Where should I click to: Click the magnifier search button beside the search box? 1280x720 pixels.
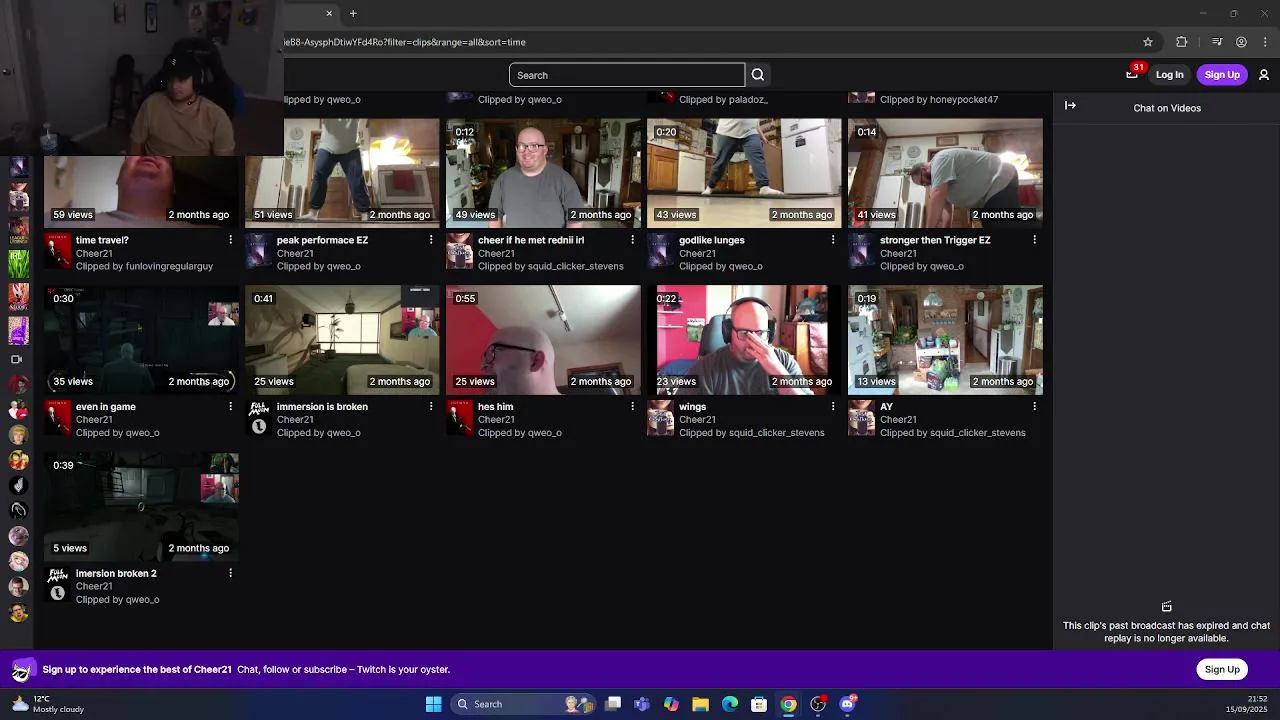pyautogui.click(x=758, y=75)
